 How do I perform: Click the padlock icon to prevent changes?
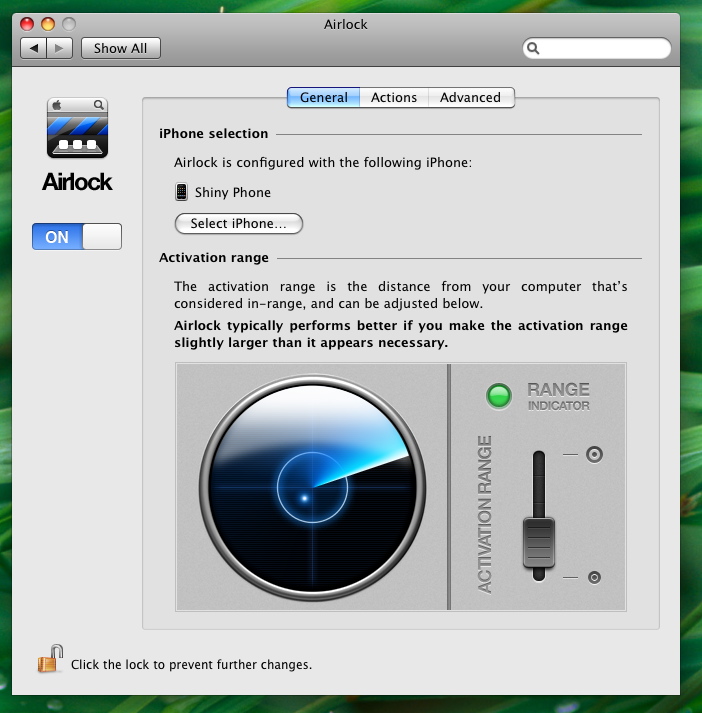pyautogui.click(x=50, y=659)
